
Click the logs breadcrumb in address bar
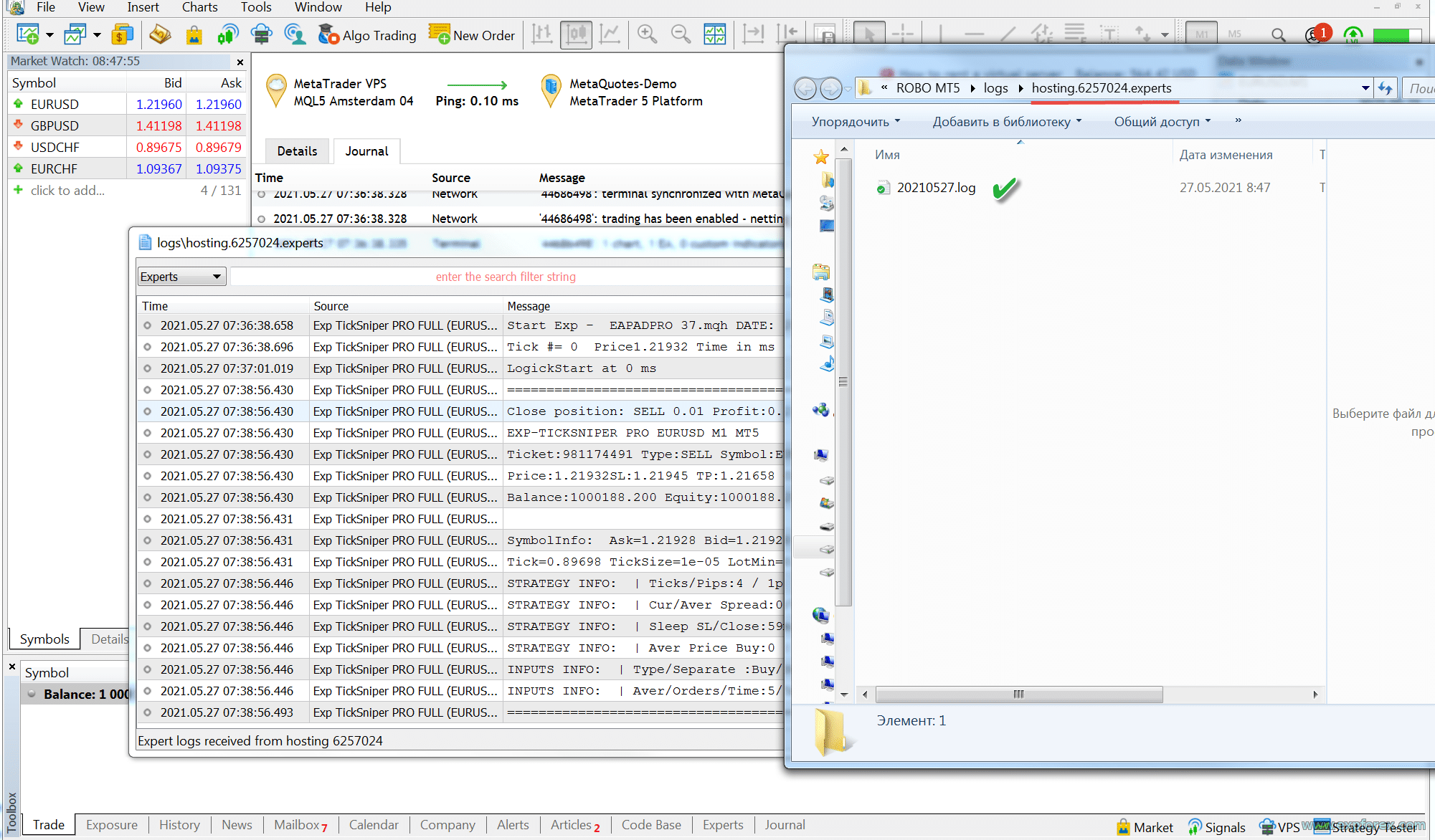(995, 88)
